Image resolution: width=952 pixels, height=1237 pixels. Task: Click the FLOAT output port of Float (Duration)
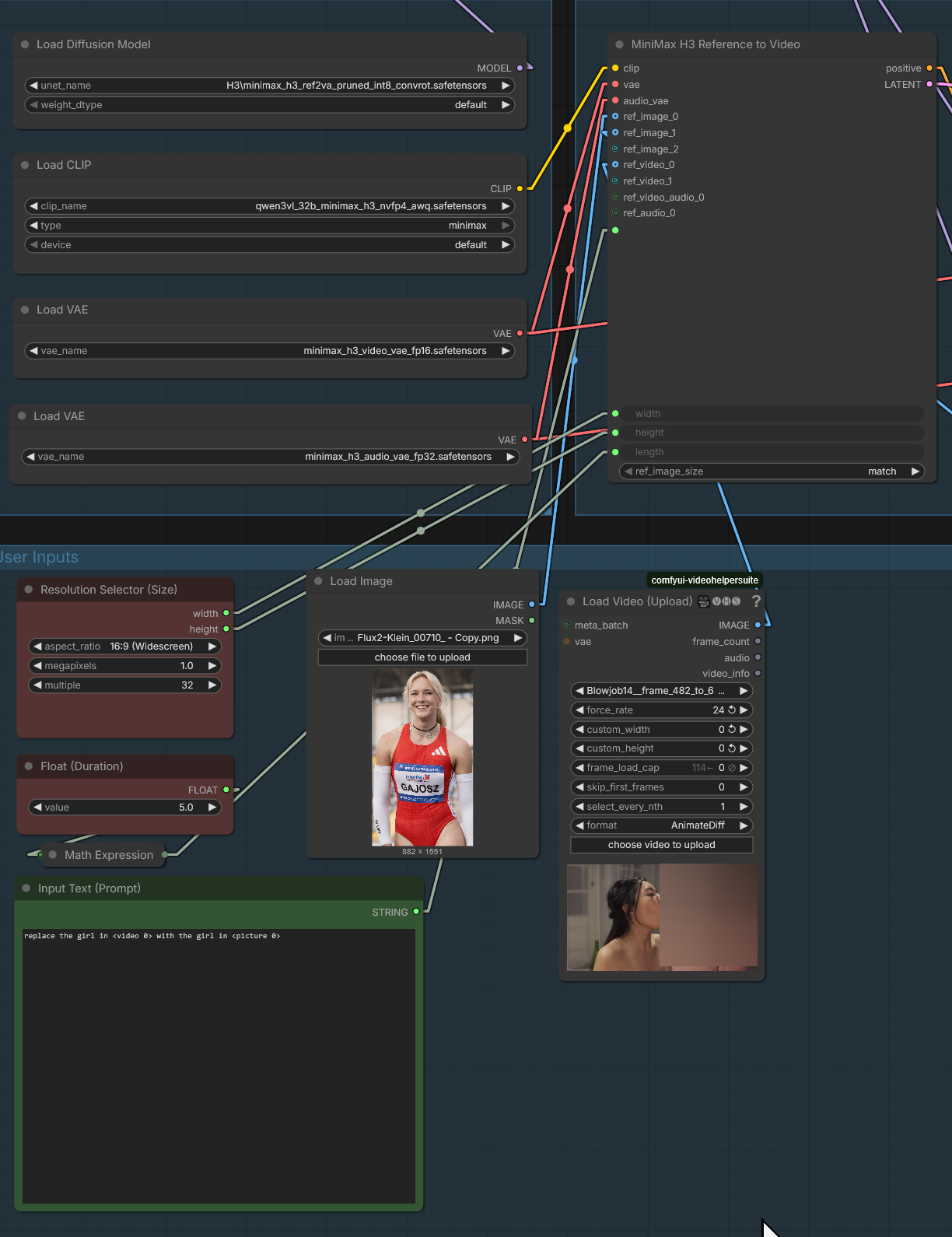[226, 790]
